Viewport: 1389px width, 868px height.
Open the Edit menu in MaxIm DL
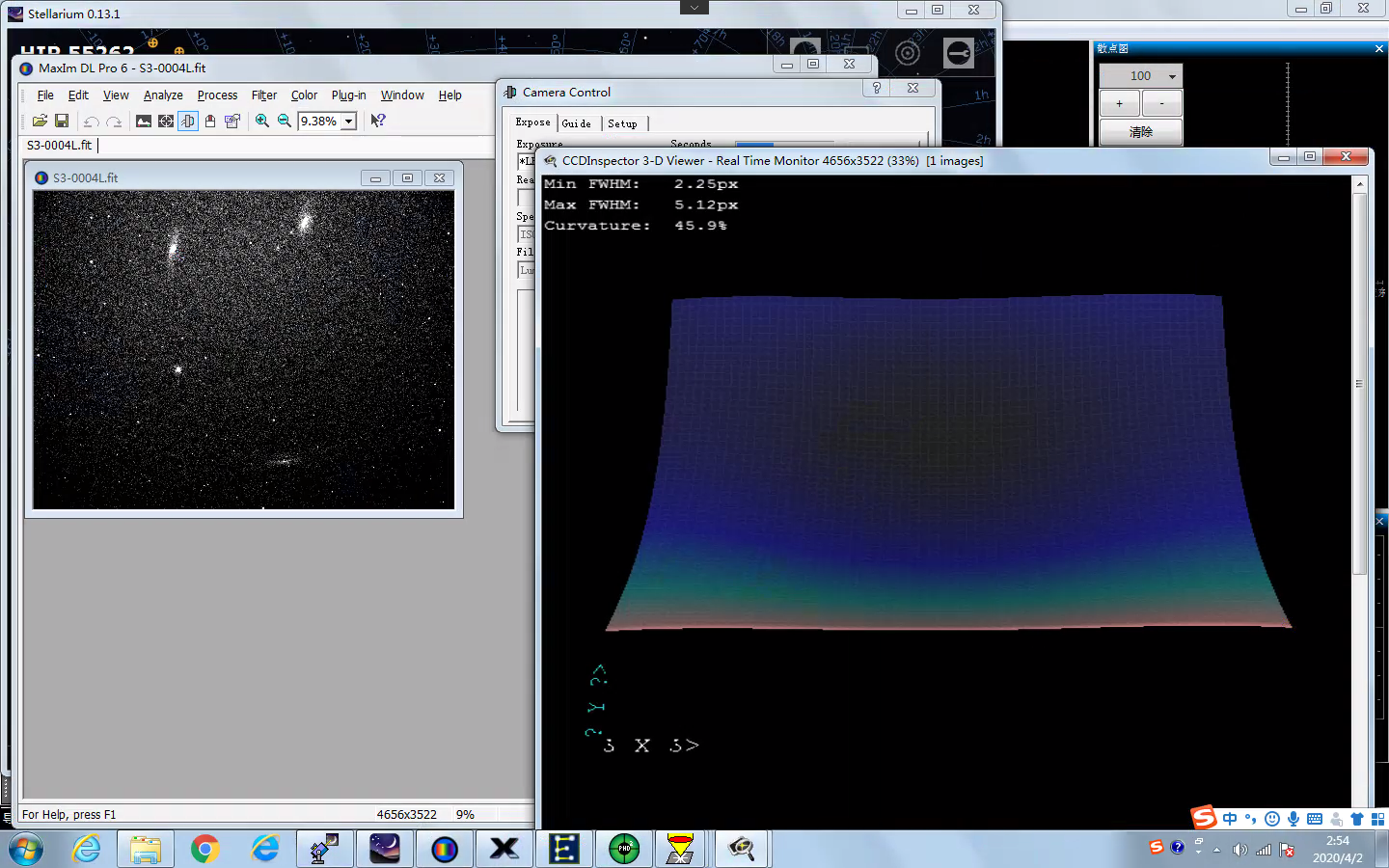(78, 95)
